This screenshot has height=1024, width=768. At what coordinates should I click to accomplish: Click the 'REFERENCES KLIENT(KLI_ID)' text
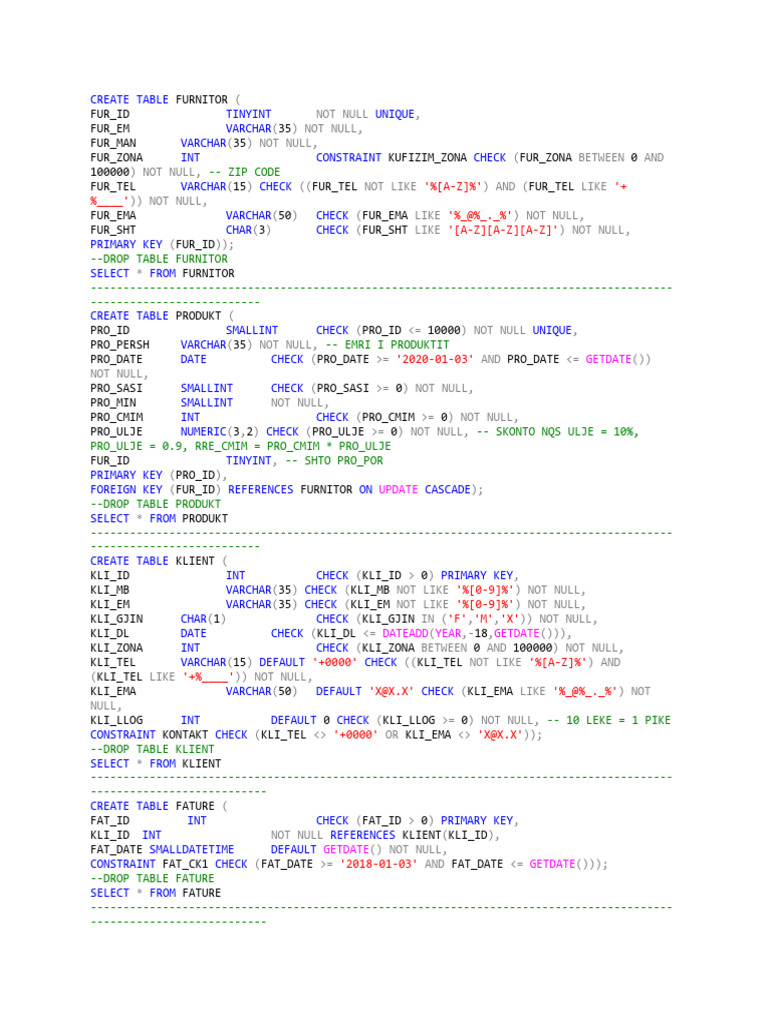pos(411,835)
